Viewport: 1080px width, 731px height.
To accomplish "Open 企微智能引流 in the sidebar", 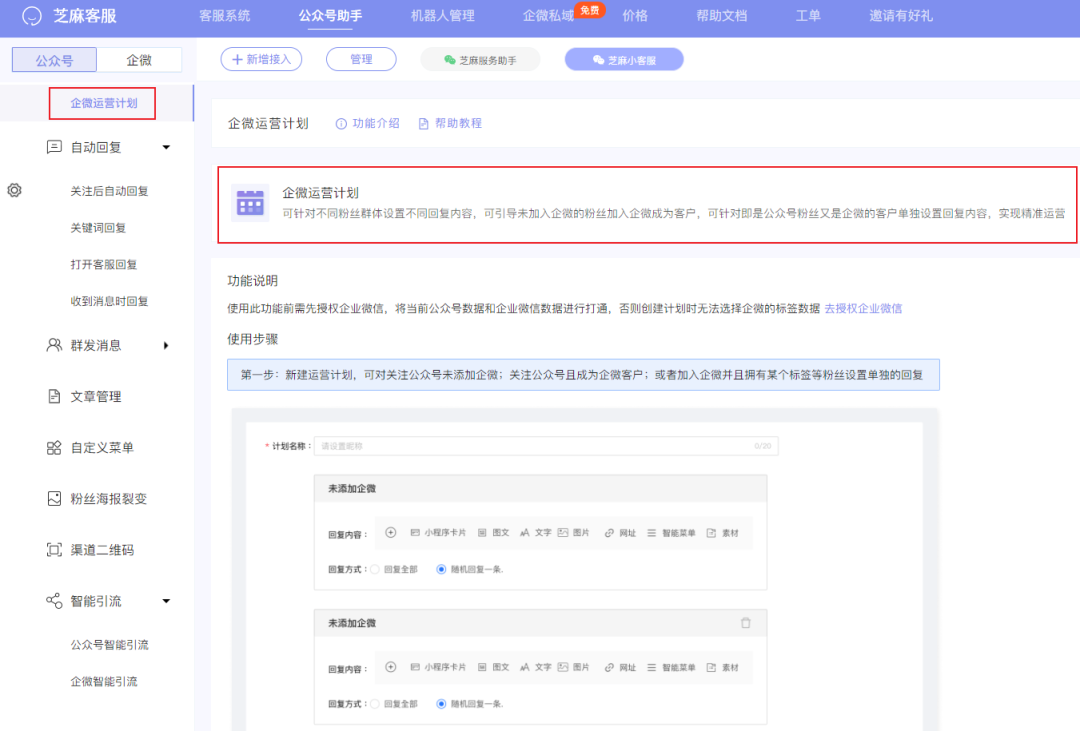I will (x=103, y=681).
